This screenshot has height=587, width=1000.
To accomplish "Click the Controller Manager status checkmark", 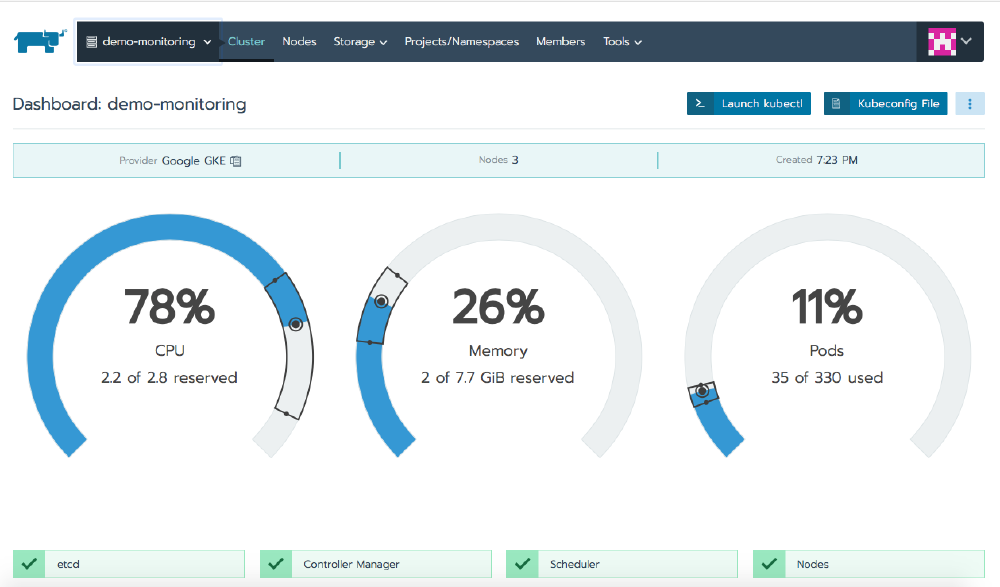I will point(275,563).
